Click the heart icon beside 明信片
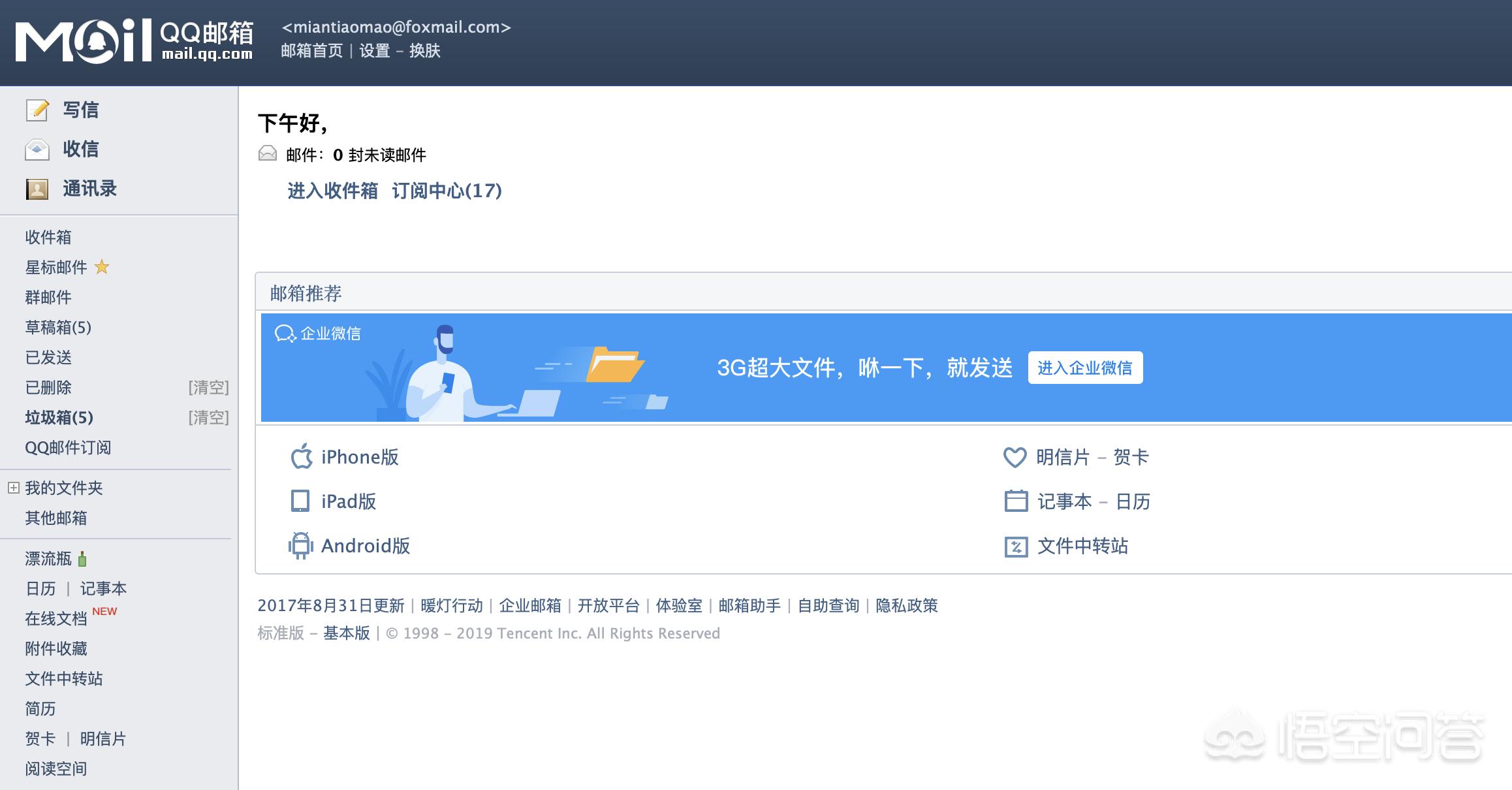Viewport: 1512px width, 790px height. (x=1015, y=457)
